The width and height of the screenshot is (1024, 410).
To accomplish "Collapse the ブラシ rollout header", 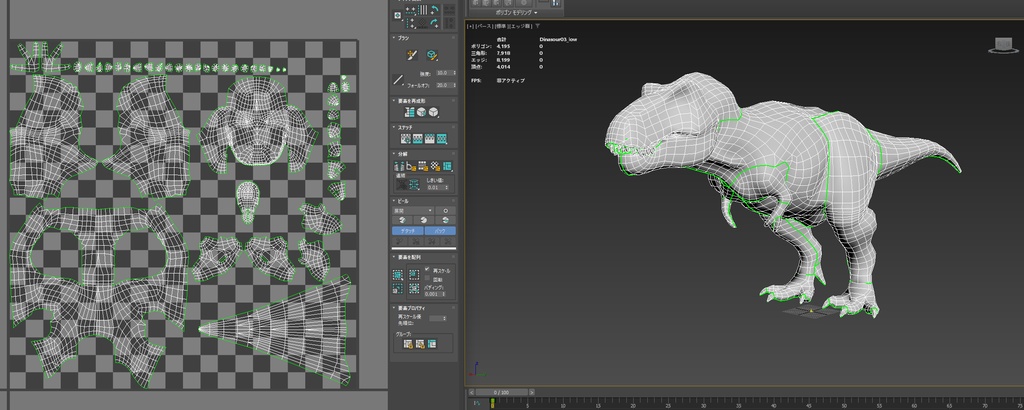I will (404, 37).
